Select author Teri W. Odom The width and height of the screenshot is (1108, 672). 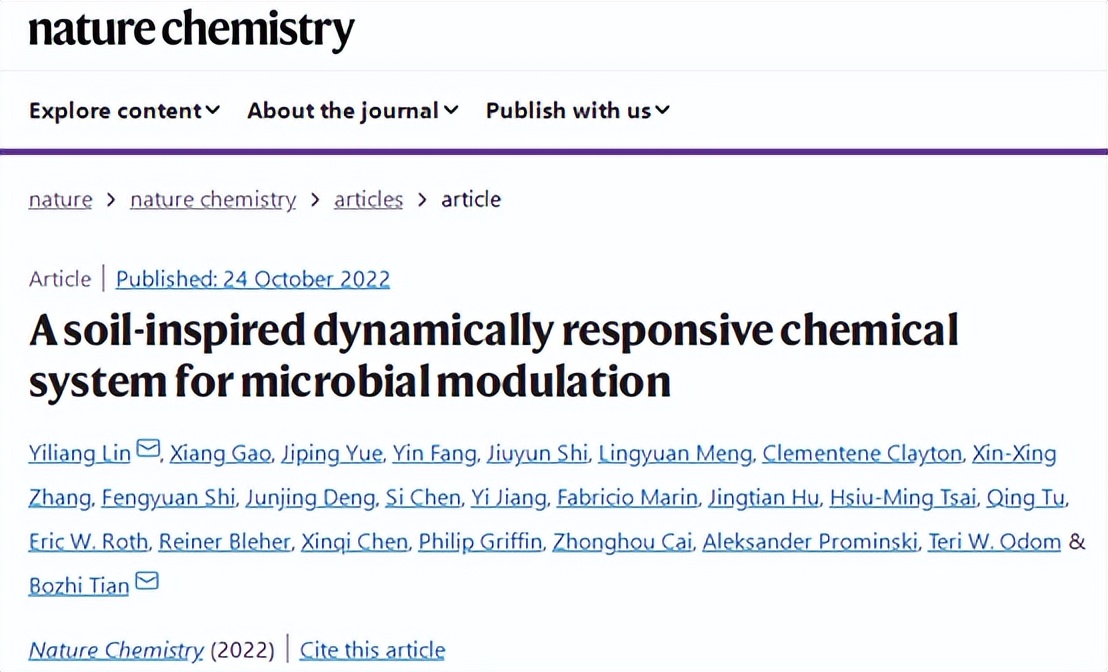pos(994,542)
